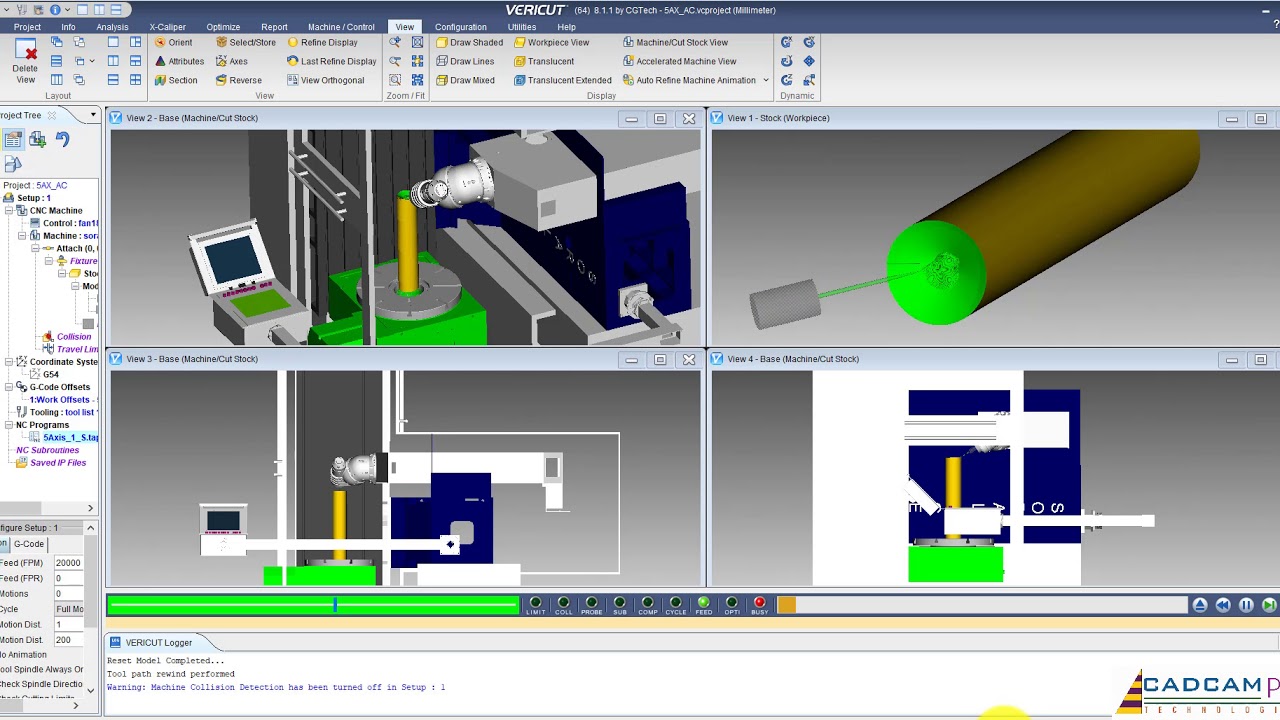Switch to the G-Code tab
1280x720 pixels.
pos(28,544)
